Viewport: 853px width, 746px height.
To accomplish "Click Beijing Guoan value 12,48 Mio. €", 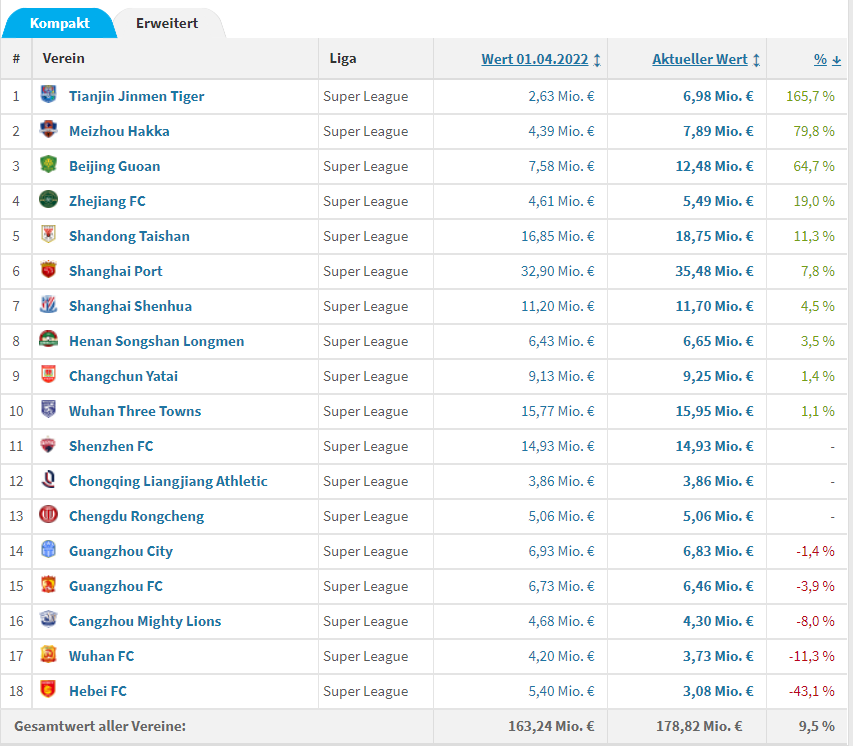I will click(x=714, y=167).
